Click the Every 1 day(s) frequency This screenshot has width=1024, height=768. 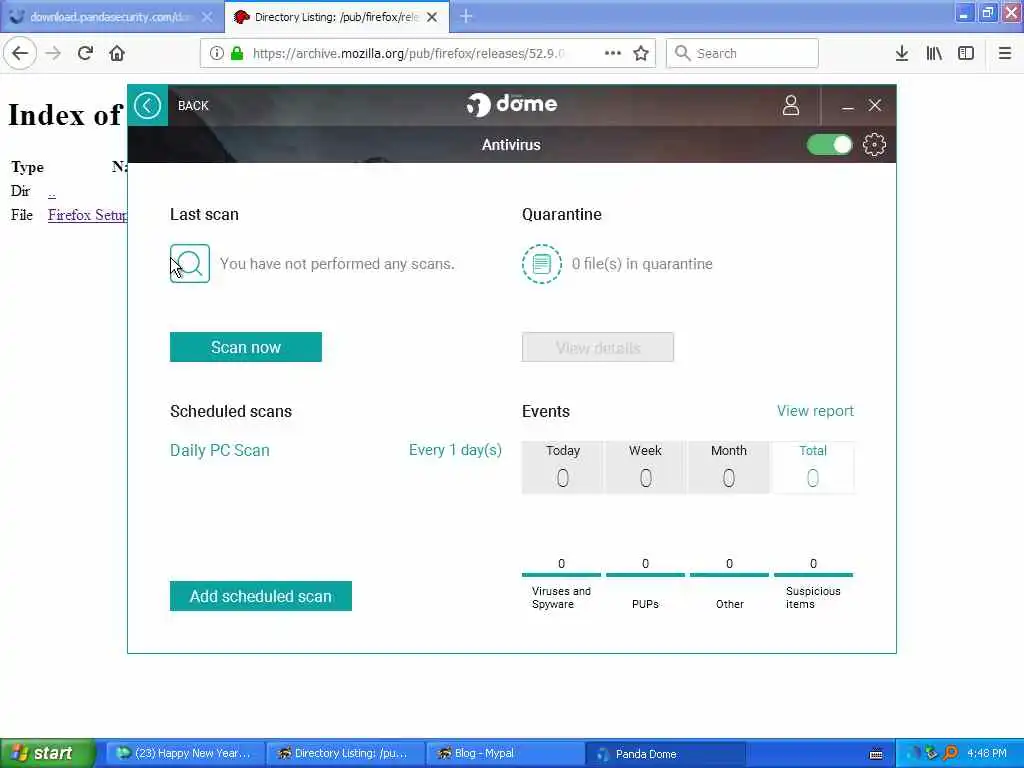tap(455, 450)
